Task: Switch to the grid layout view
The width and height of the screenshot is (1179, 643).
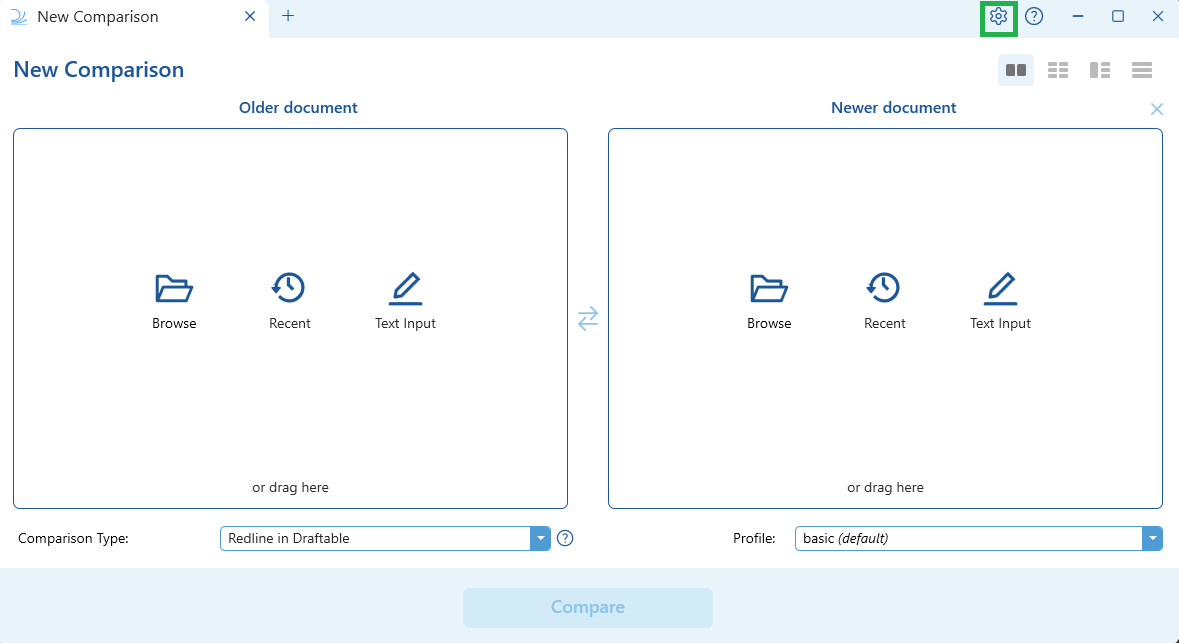Action: point(1058,70)
